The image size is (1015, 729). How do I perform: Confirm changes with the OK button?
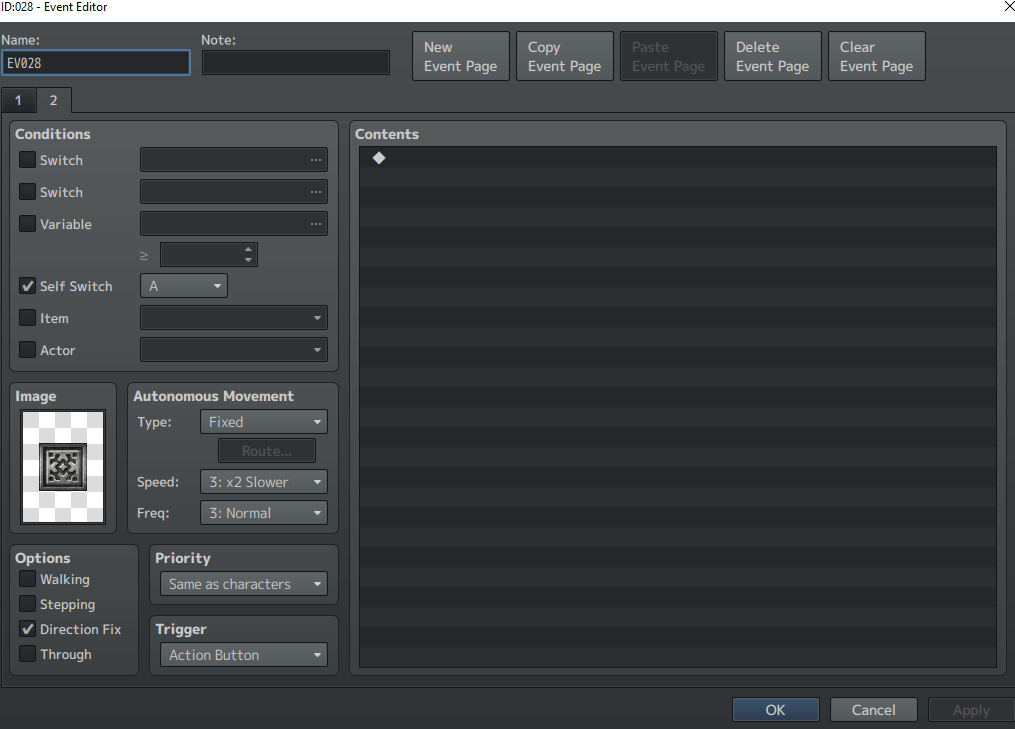775,710
